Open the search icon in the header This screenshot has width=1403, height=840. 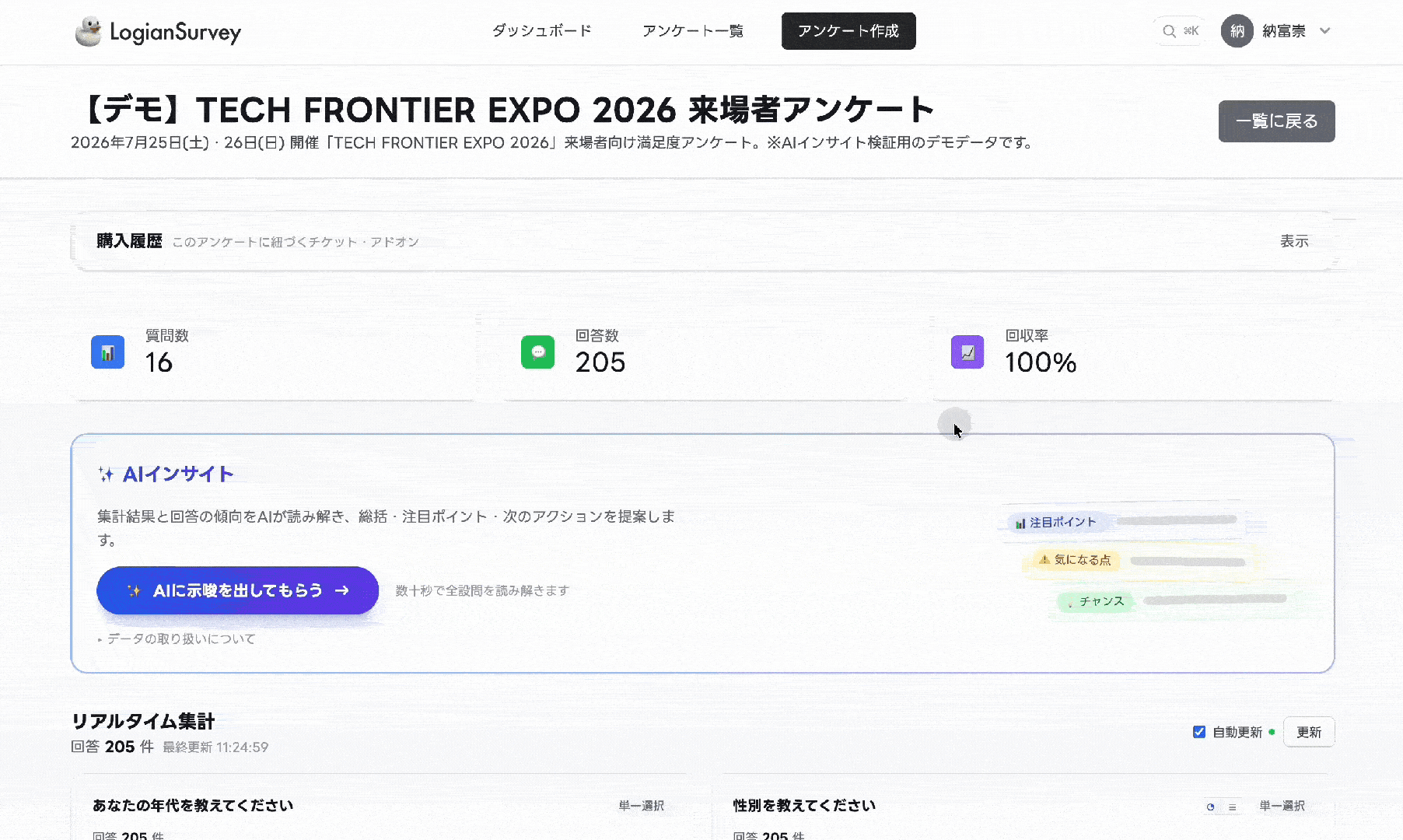(x=1169, y=31)
